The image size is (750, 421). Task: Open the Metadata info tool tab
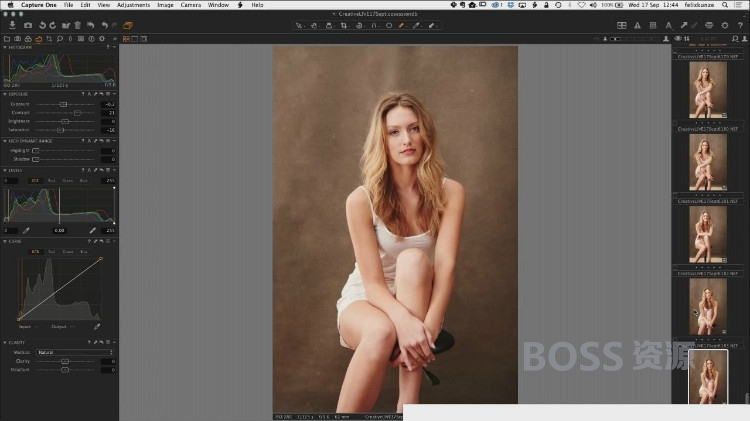coord(91,39)
